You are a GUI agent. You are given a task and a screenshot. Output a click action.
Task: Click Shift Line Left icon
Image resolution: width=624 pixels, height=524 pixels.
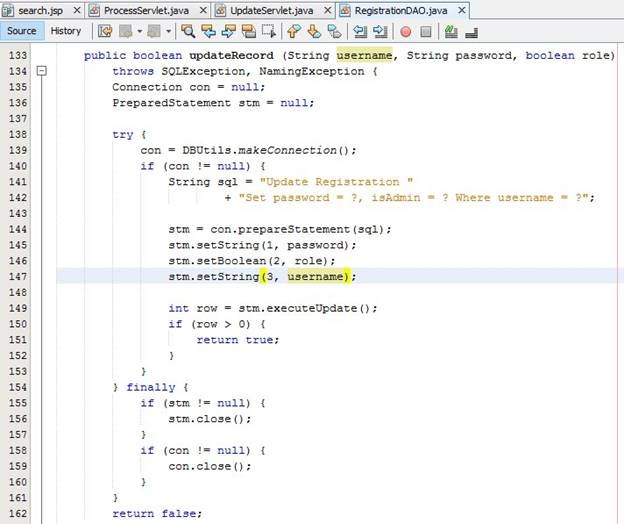360,31
